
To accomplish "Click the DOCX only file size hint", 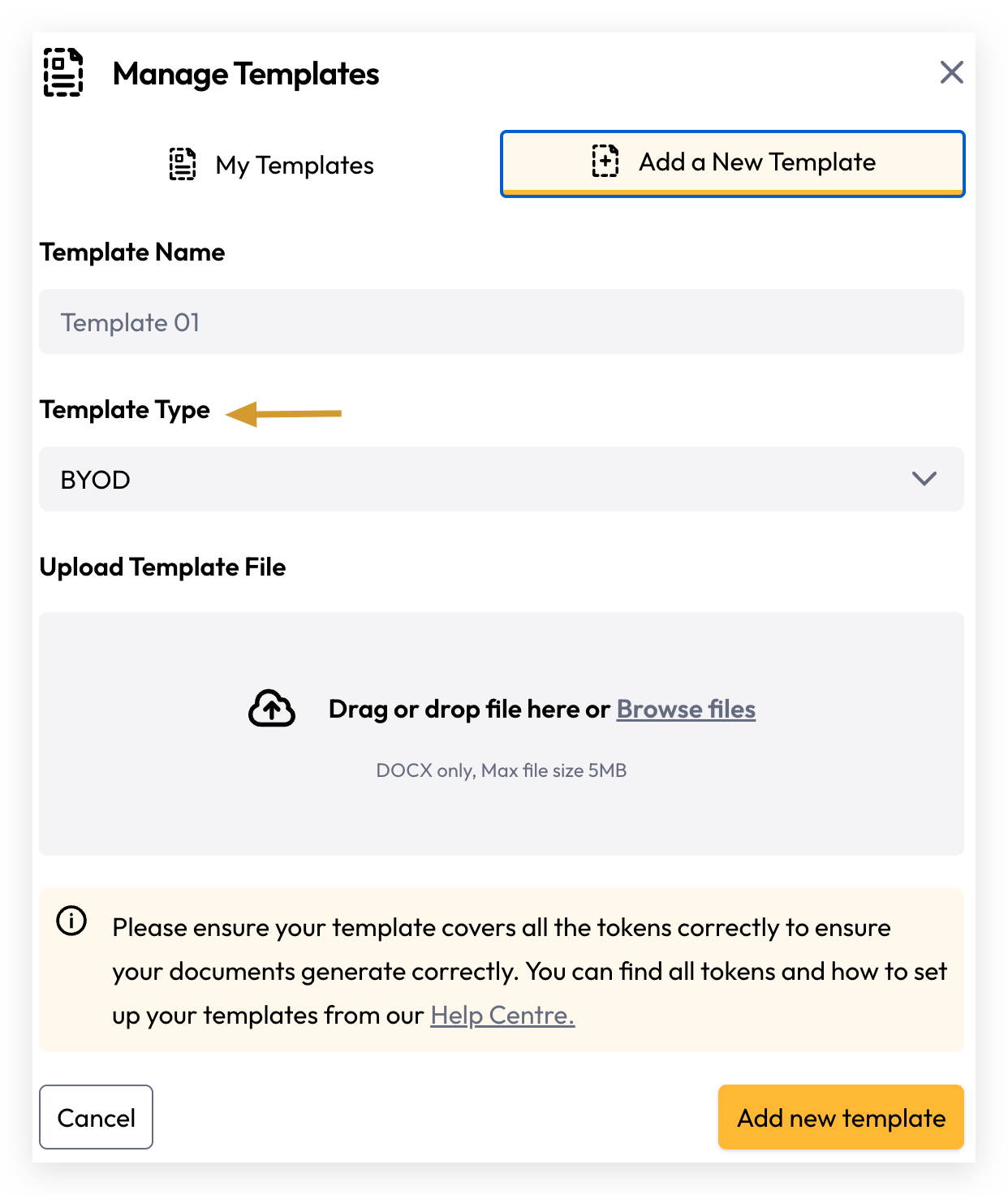I will [502, 770].
